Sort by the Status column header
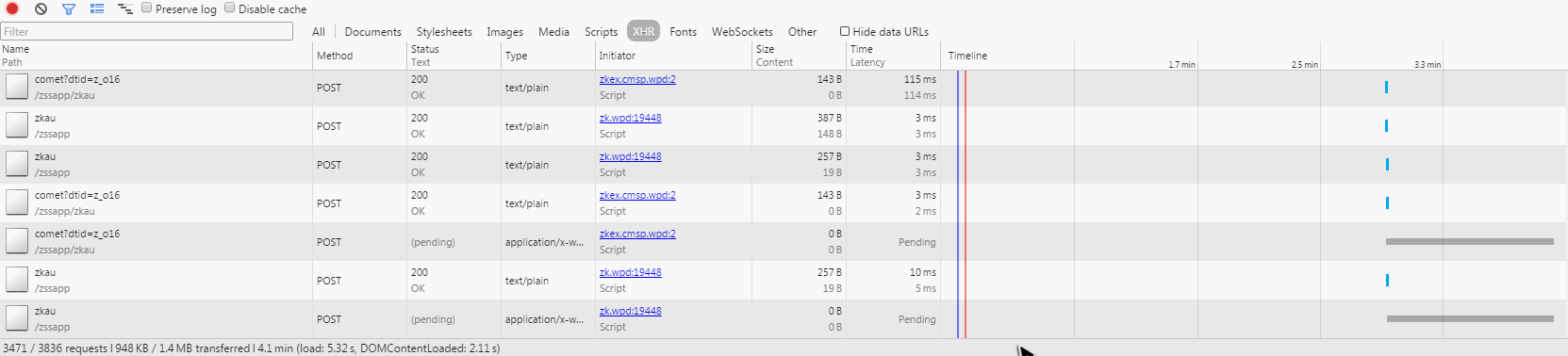This screenshot has height=356, width=1568. tap(454, 56)
